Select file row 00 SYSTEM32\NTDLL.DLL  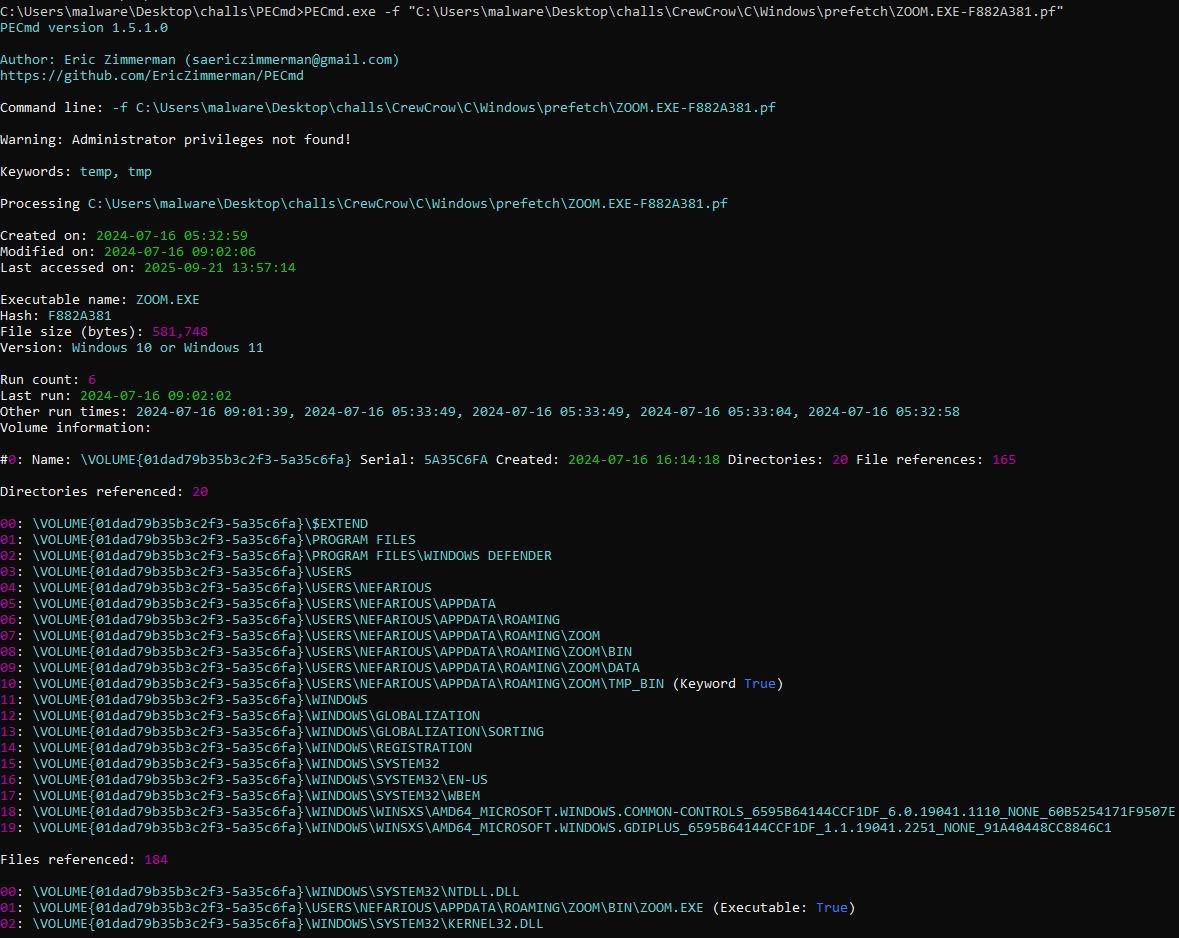point(260,892)
